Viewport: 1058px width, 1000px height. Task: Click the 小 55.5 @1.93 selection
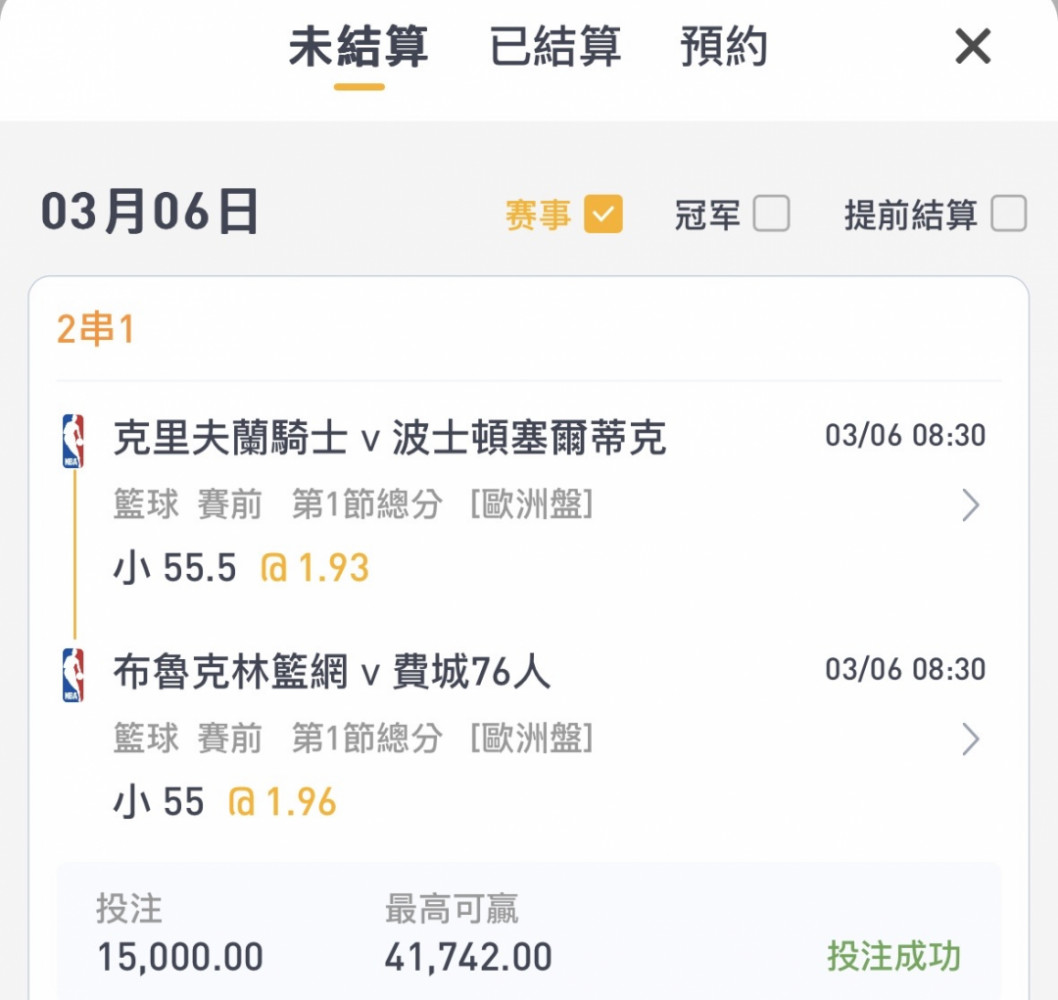(x=241, y=567)
